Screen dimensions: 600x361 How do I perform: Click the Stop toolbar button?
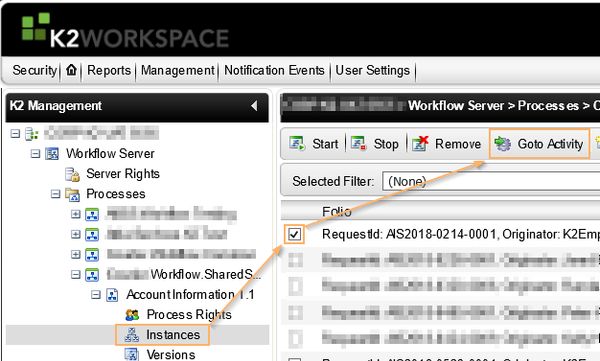(375, 144)
